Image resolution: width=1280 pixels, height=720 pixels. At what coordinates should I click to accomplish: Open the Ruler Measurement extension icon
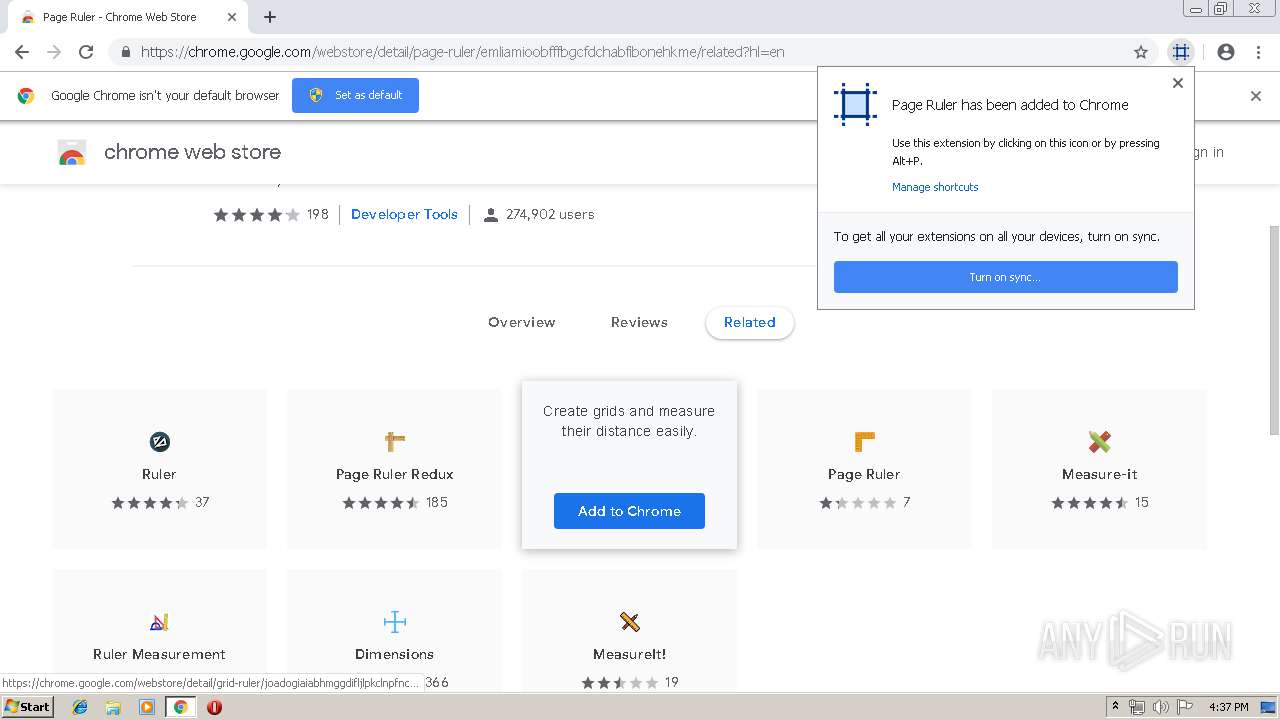pos(159,622)
